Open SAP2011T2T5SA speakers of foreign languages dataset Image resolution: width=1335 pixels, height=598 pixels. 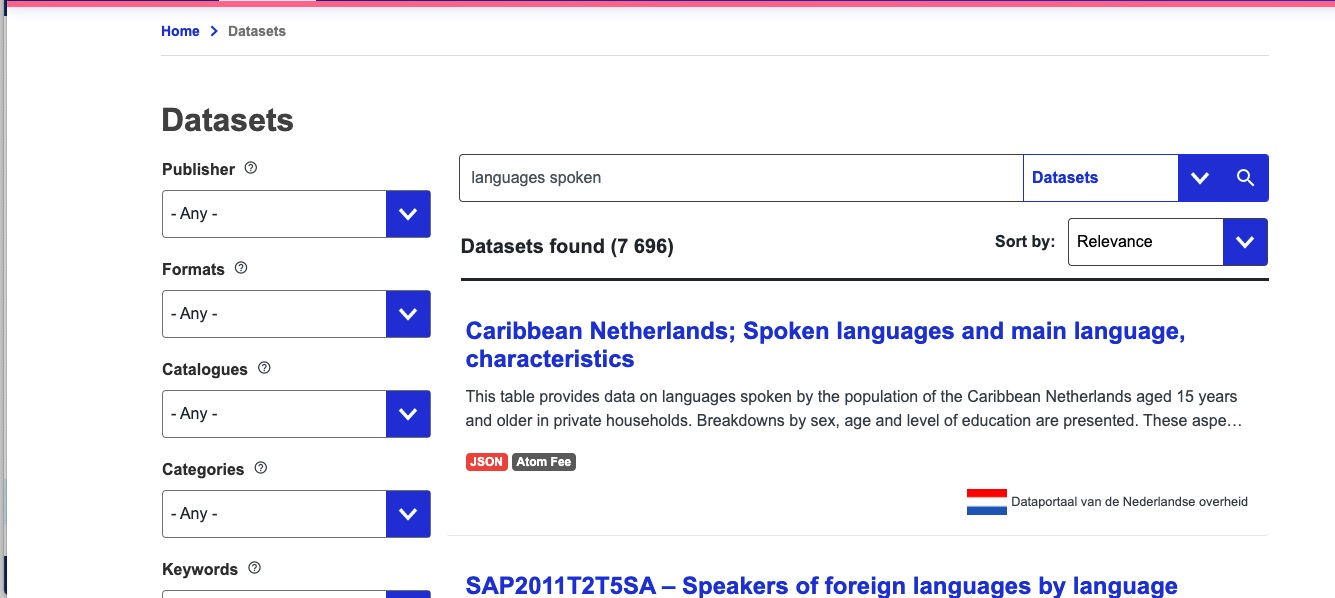coord(821,585)
